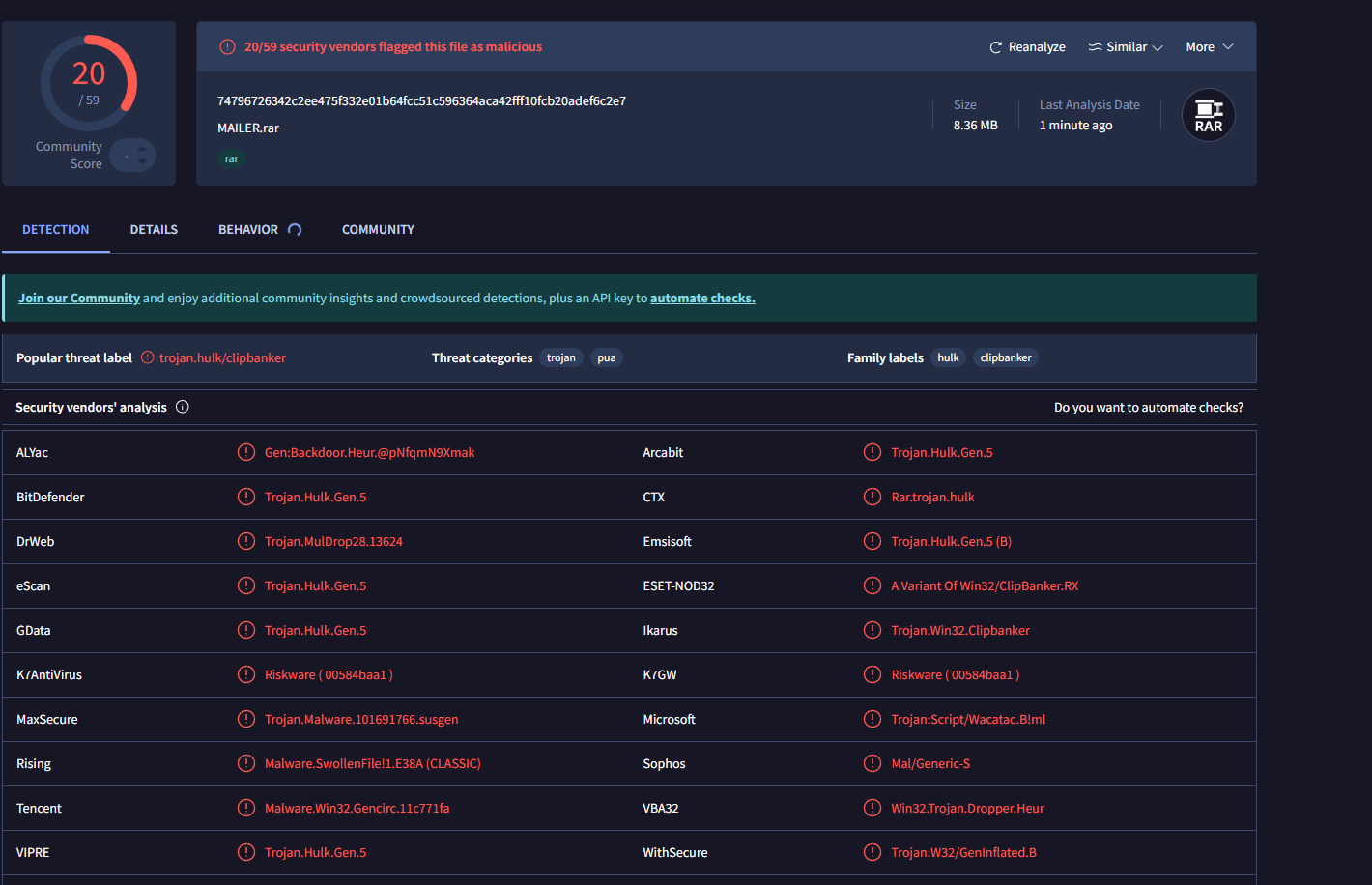Open the info icon beside Security vendors' analysis
The height and width of the screenshot is (885, 1372).
[183, 407]
